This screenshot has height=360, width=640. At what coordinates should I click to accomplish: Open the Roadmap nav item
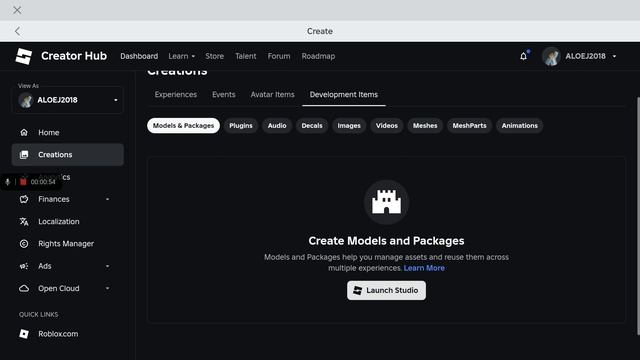tap(318, 56)
